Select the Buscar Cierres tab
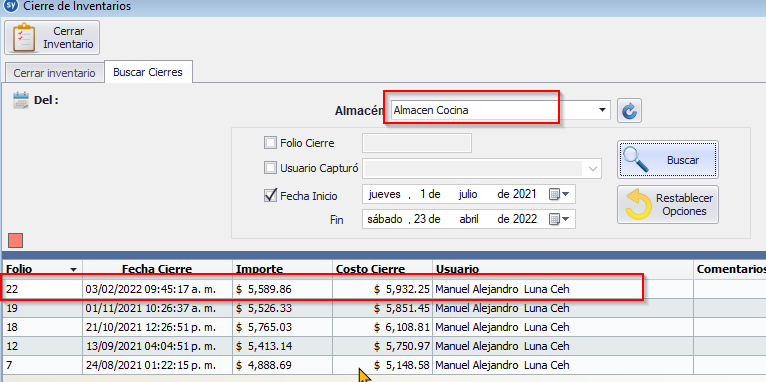 point(148,72)
